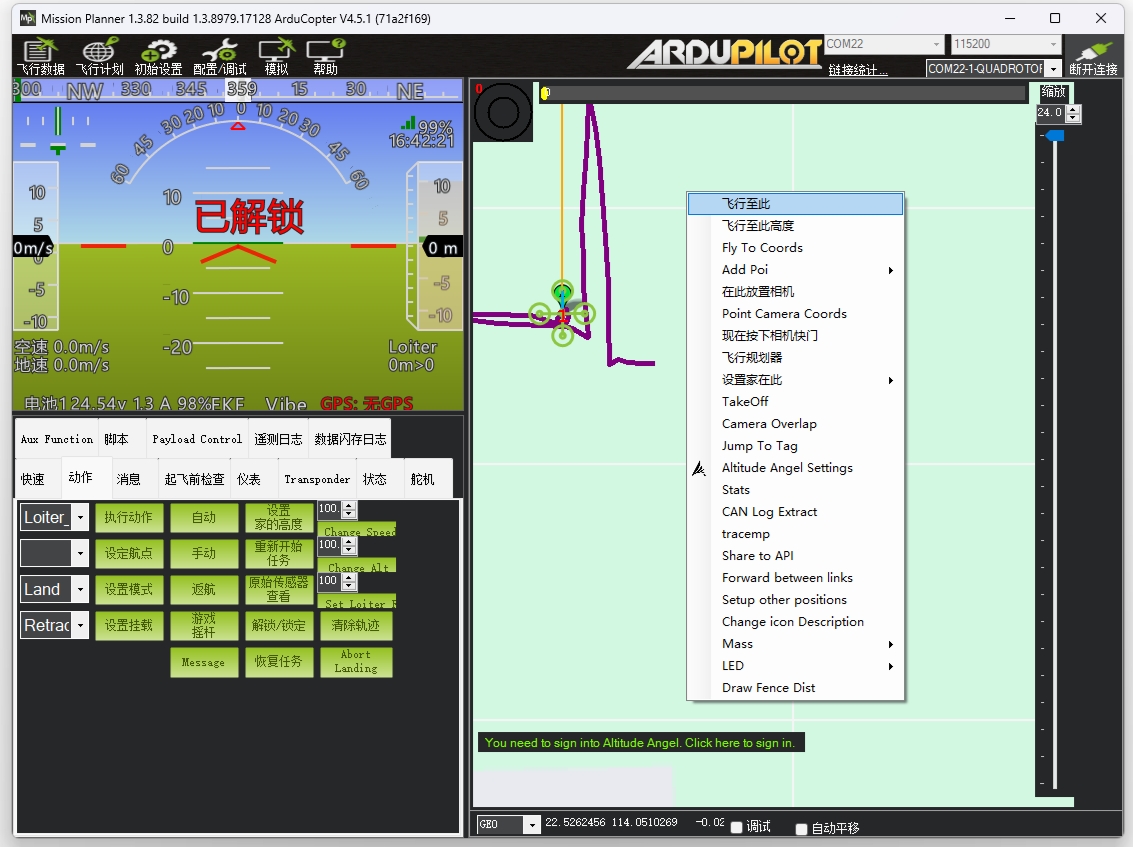
Task: Open the Retract mount dropdown
Action: [81, 625]
